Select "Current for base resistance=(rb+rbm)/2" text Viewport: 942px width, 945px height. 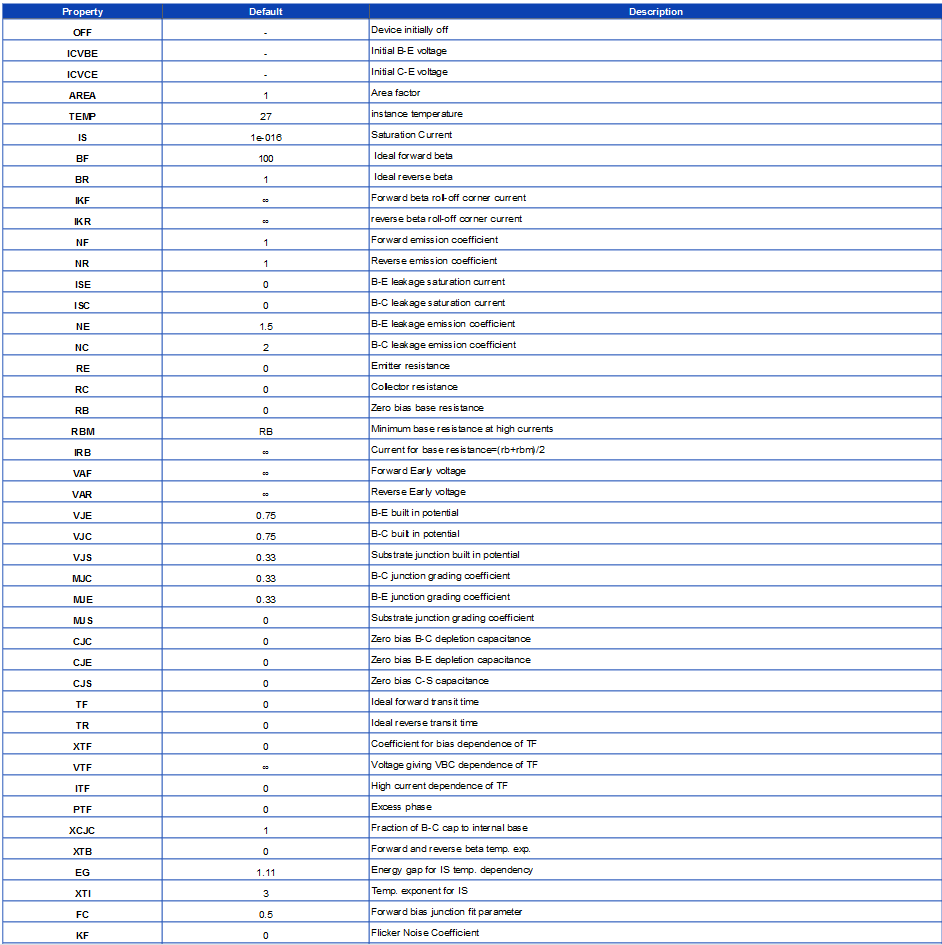(x=458, y=450)
